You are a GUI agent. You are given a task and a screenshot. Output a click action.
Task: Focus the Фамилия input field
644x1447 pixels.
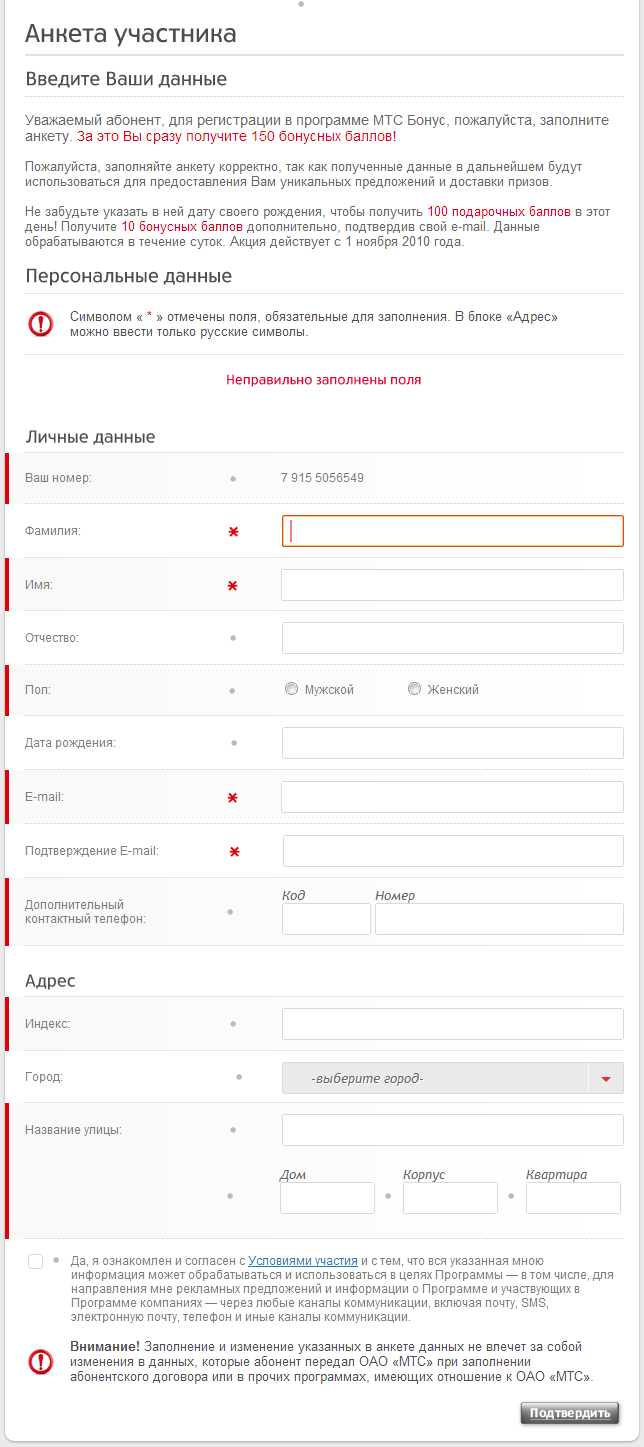(453, 531)
